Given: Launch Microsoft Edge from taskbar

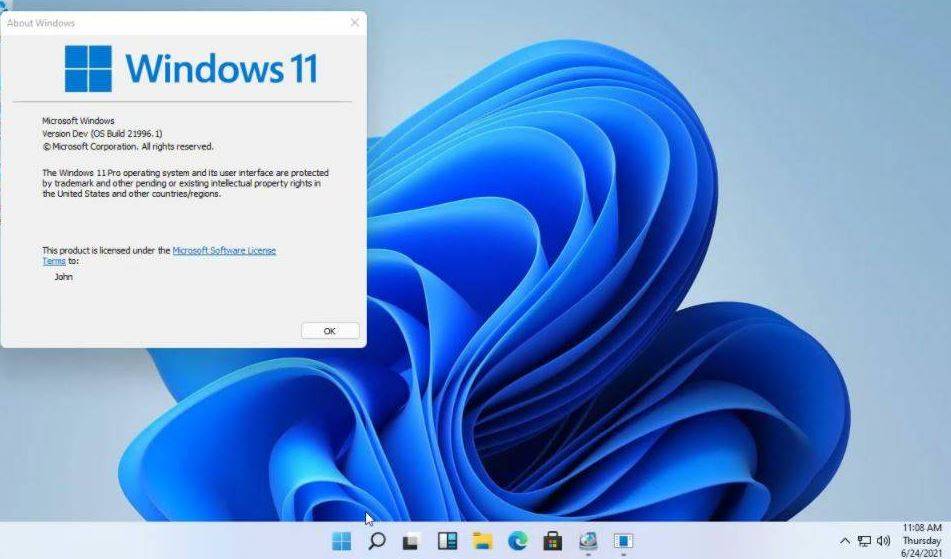Looking at the screenshot, I should 517,540.
